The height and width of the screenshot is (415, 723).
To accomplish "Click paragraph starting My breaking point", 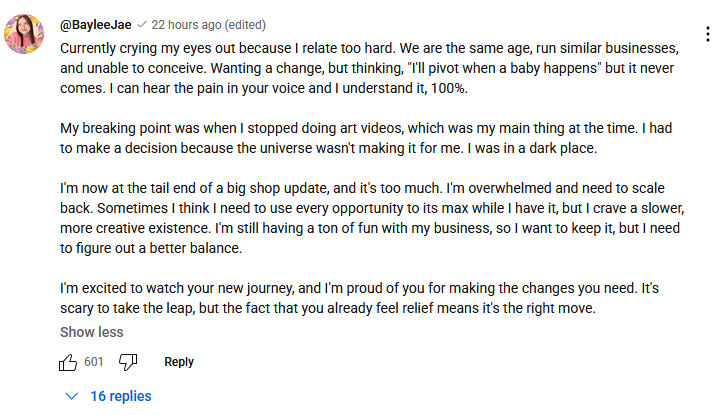I will [x=366, y=138].
